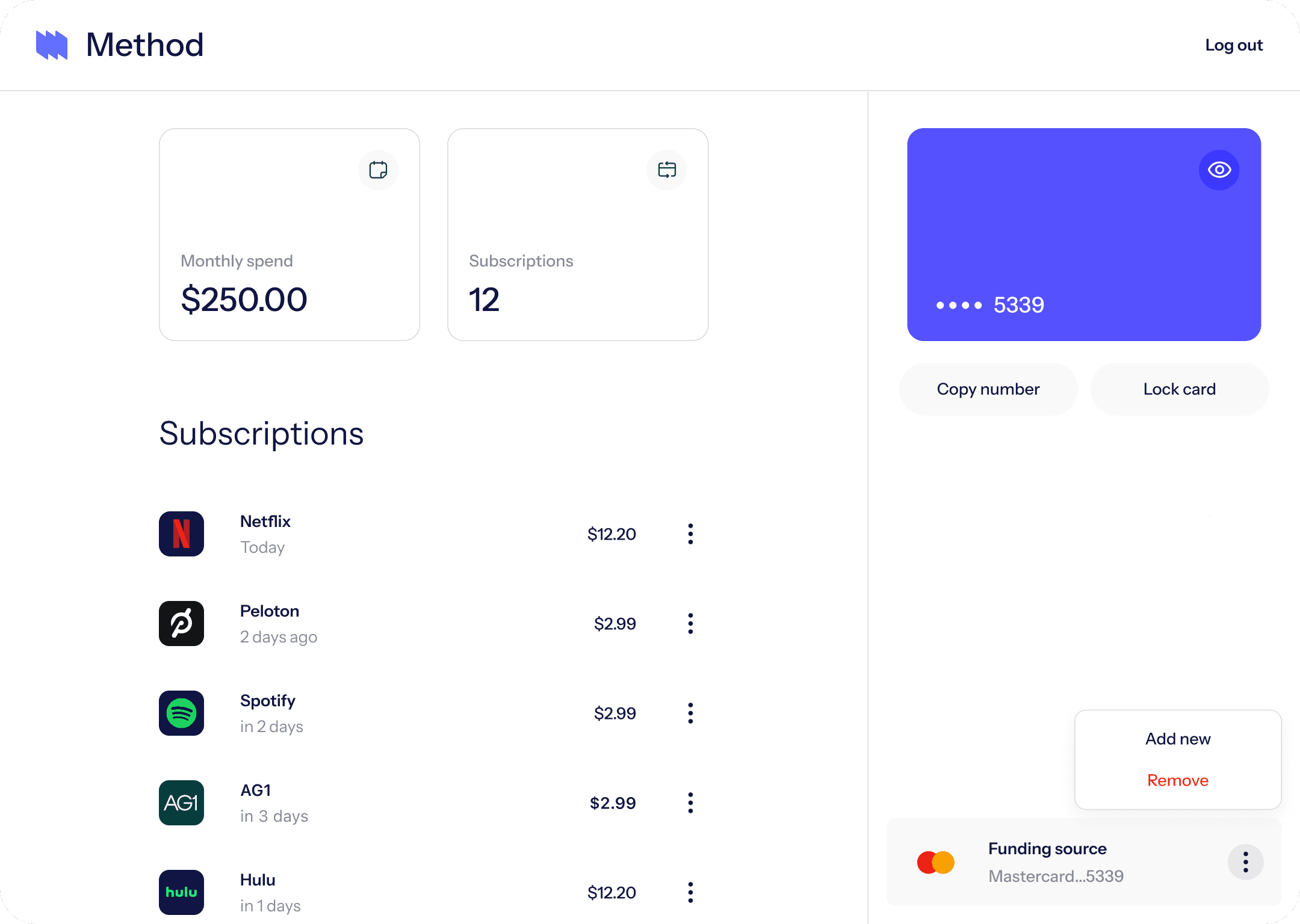The image size is (1300, 924).
Task: Select the Spotify subscription icon
Action: click(181, 713)
